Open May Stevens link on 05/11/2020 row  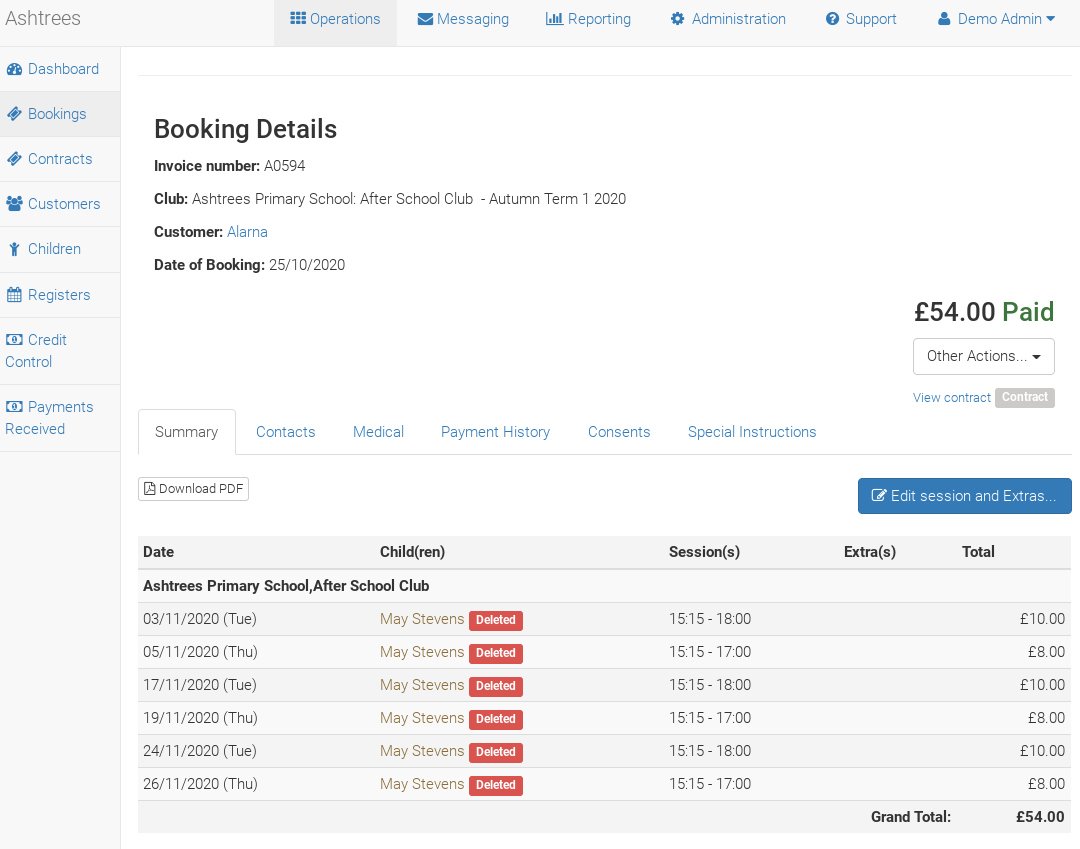422,652
